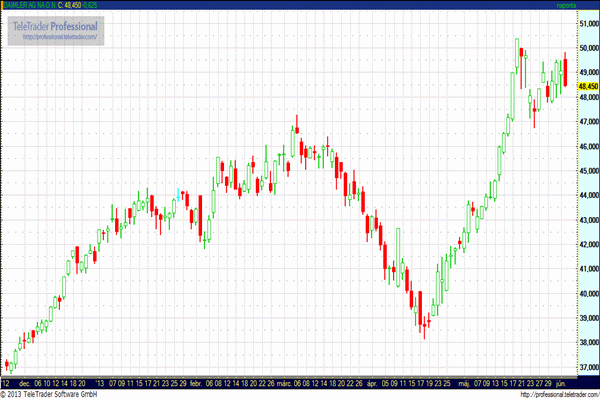The width and height of the screenshot is (600, 400).
Task: Click the 'jún.' month label on time axis
Action: click(x=562, y=382)
